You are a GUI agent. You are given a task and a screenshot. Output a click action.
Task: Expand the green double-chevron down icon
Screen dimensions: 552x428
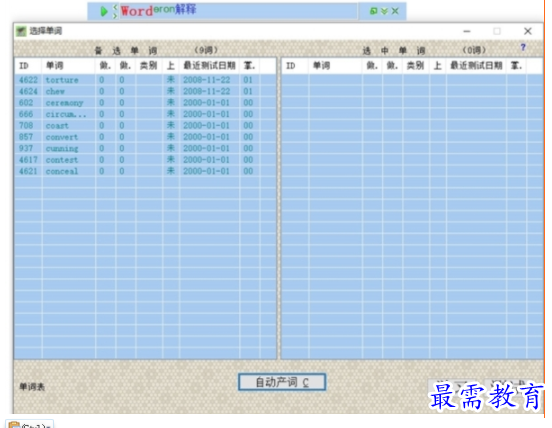click(384, 11)
